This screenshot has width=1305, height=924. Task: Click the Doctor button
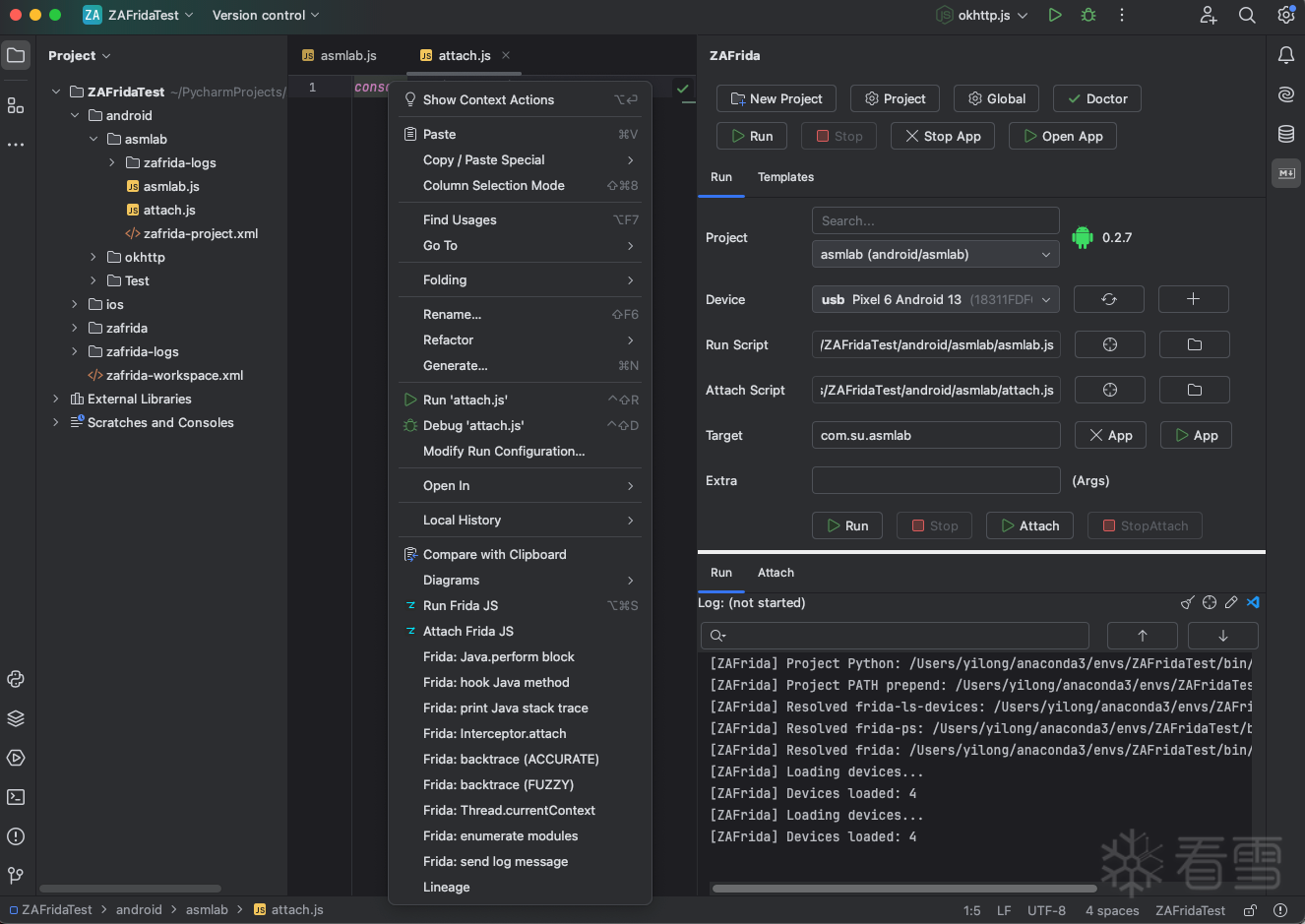click(1097, 98)
